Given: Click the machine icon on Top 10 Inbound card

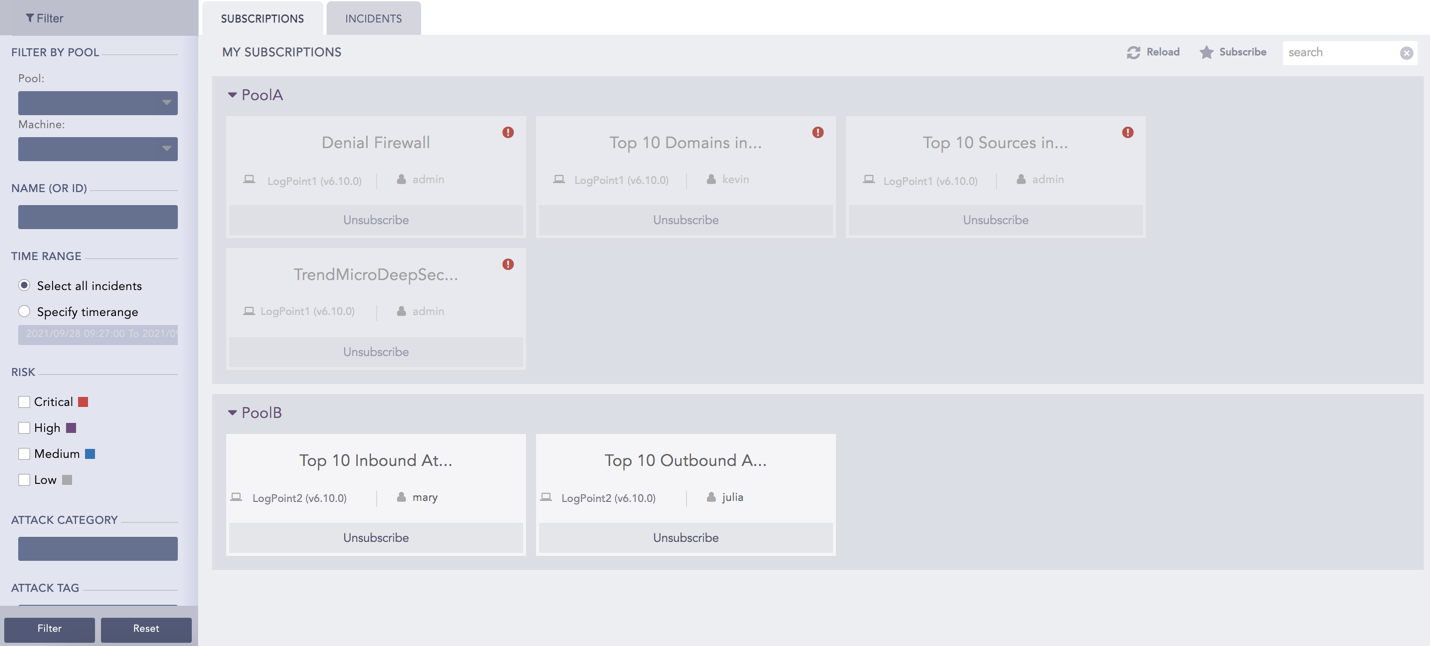Looking at the screenshot, I should pos(237,497).
